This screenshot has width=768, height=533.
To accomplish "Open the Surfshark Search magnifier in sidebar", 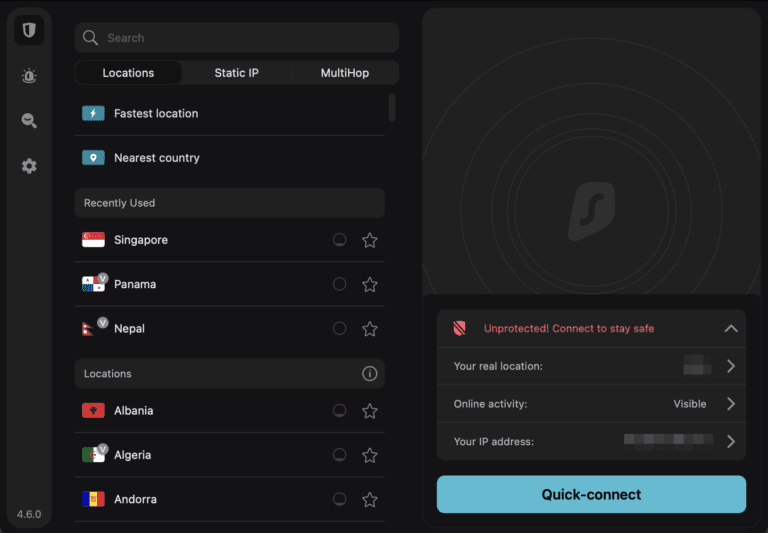I will coord(29,121).
